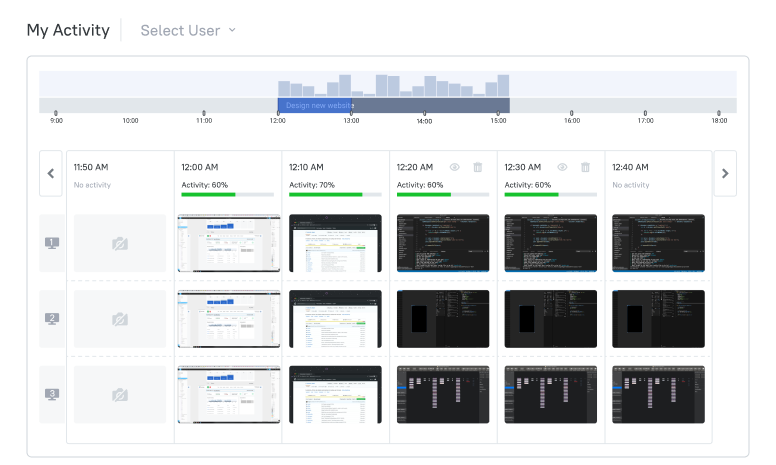Click the My Activity heading
The image size is (776, 465).
[68, 30]
